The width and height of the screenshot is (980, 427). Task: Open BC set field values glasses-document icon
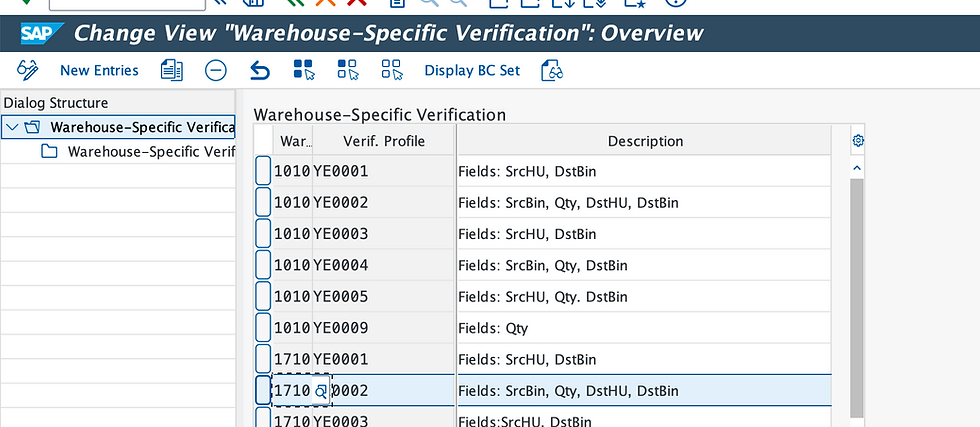point(552,70)
